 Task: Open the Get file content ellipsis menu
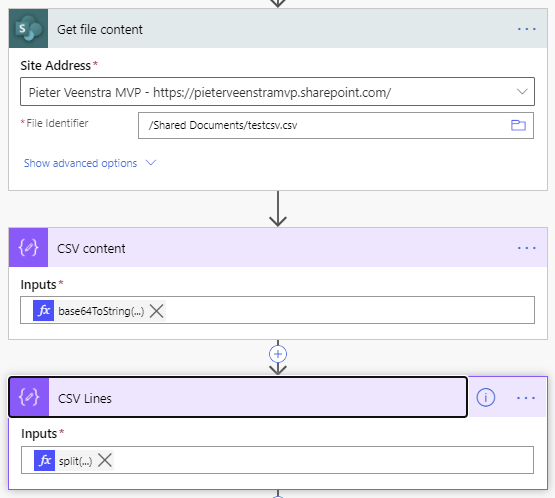pos(526,29)
